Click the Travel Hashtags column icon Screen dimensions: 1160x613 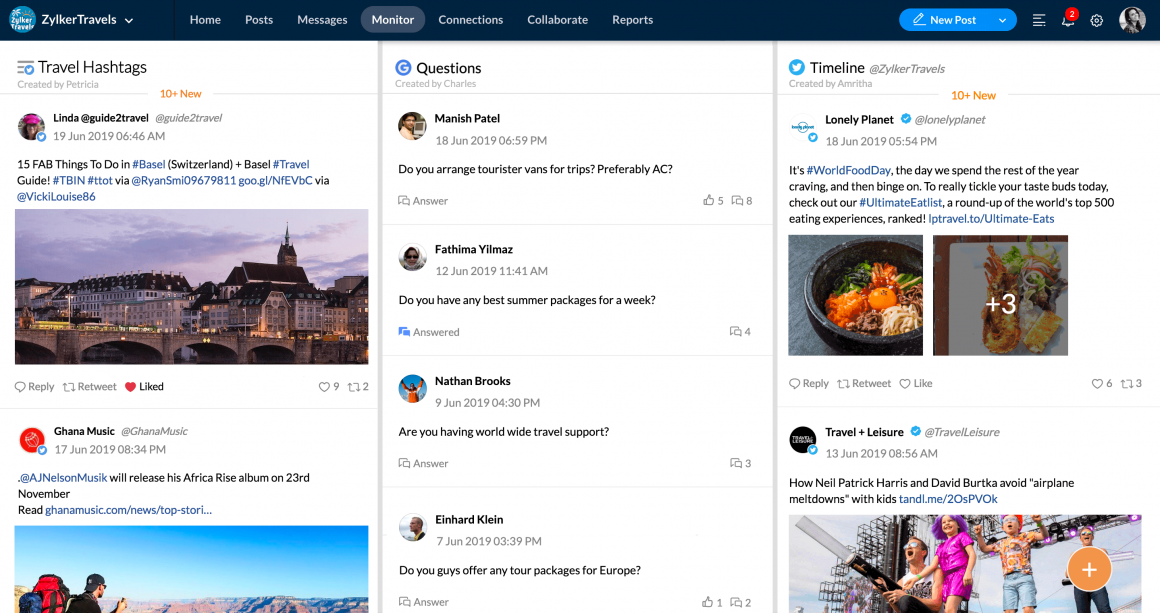(x=26, y=68)
